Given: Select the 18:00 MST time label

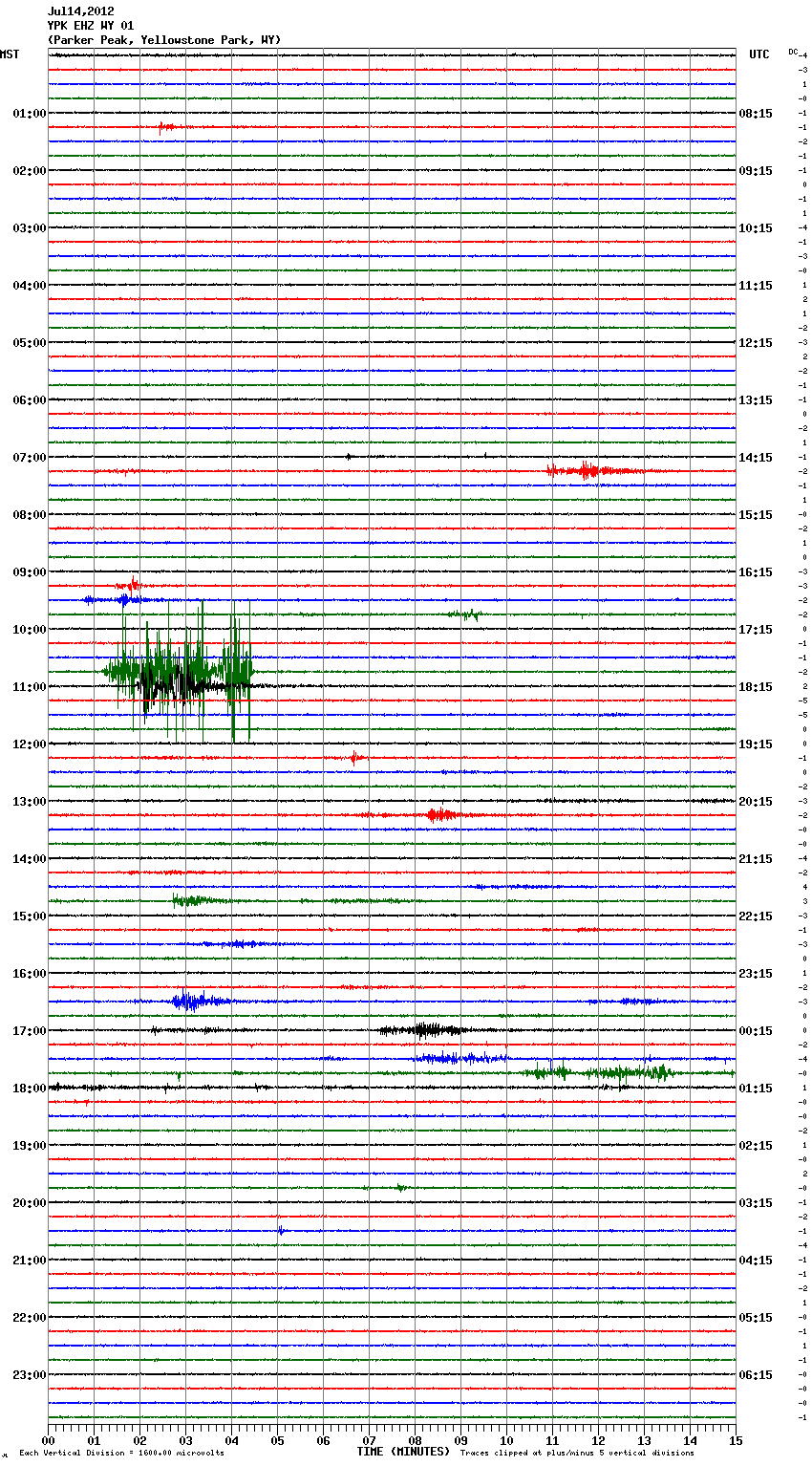Looking at the screenshot, I should [30, 1089].
